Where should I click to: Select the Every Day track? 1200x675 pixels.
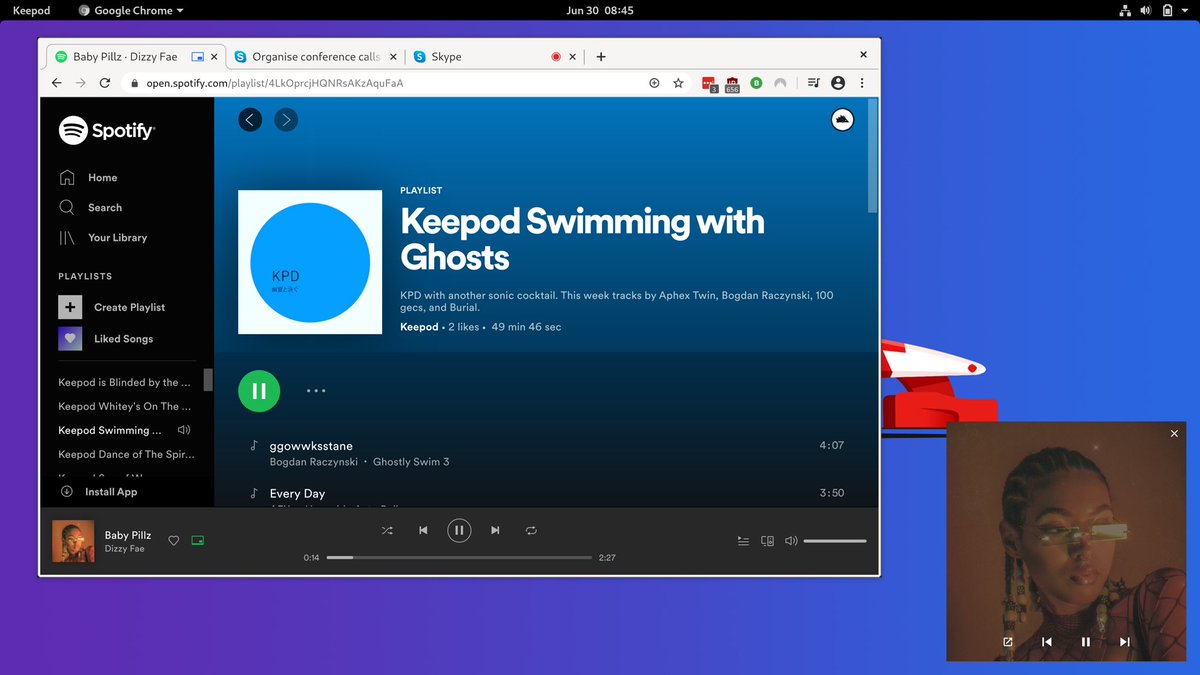tap(297, 493)
